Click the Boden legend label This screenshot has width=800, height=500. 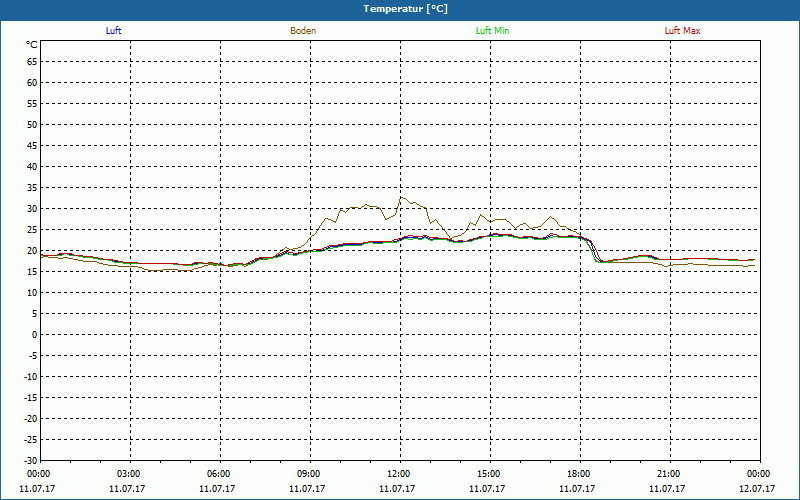pyautogui.click(x=303, y=31)
